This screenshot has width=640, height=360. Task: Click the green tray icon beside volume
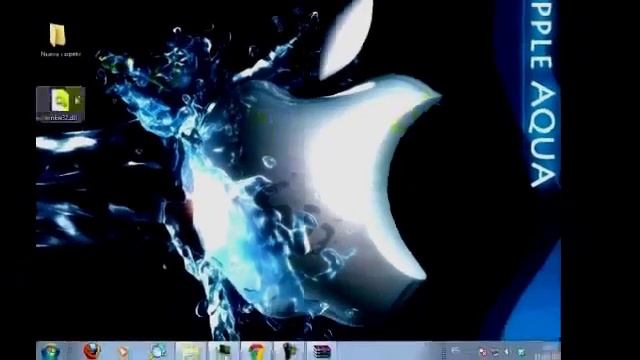521,352
